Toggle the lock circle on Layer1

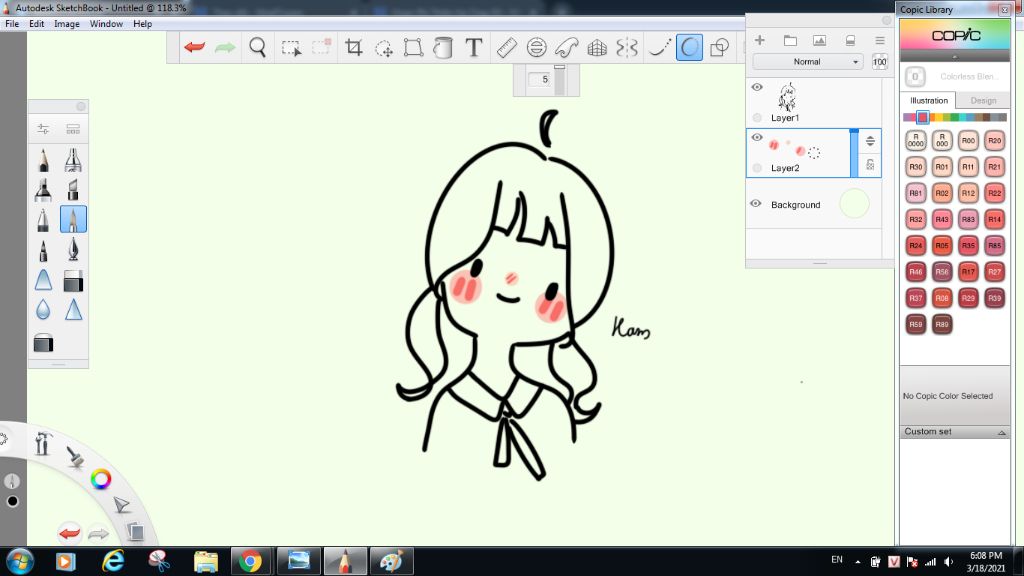(757, 118)
